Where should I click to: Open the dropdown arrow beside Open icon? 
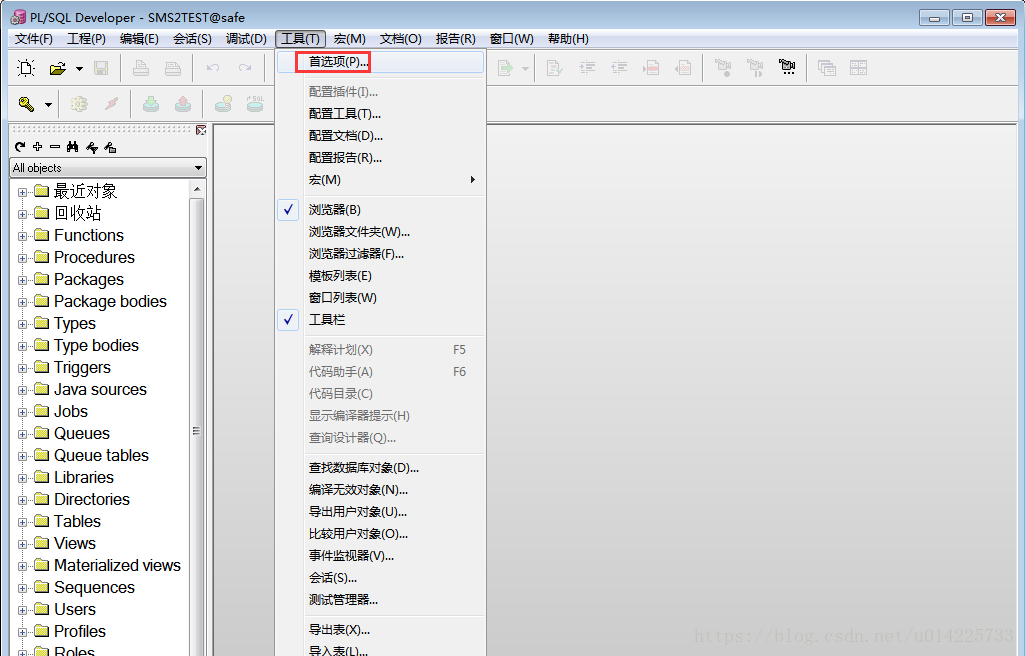(x=79, y=69)
